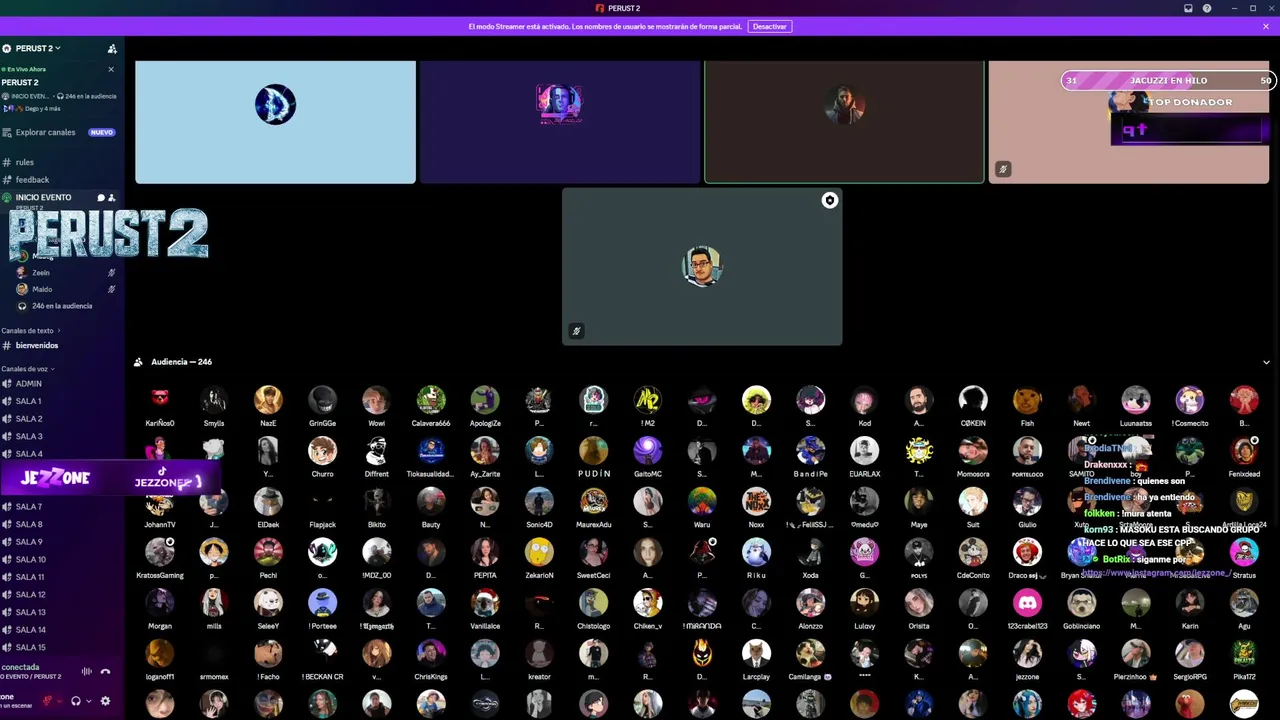This screenshot has height=720, width=1280.
Task: Click muted mic icon on the pink tile
Action: (x=1003, y=169)
